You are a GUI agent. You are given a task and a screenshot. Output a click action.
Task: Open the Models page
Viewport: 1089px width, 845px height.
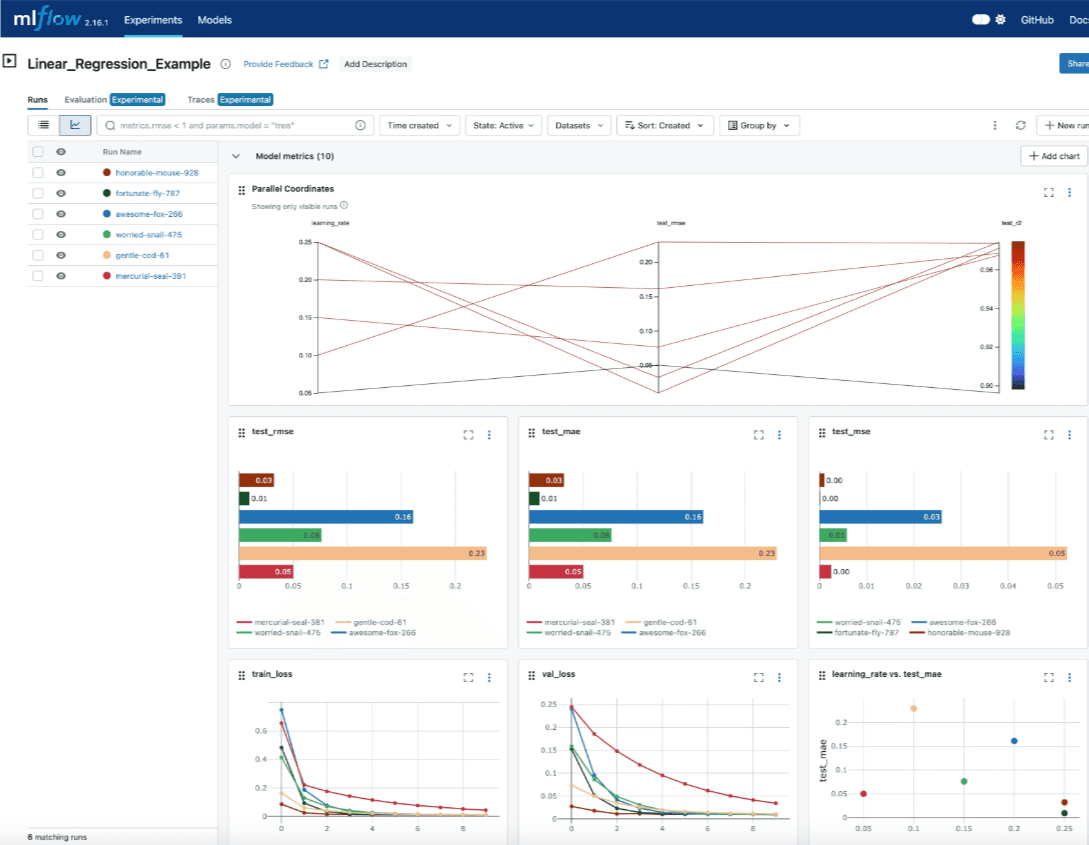[x=214, y=19]
